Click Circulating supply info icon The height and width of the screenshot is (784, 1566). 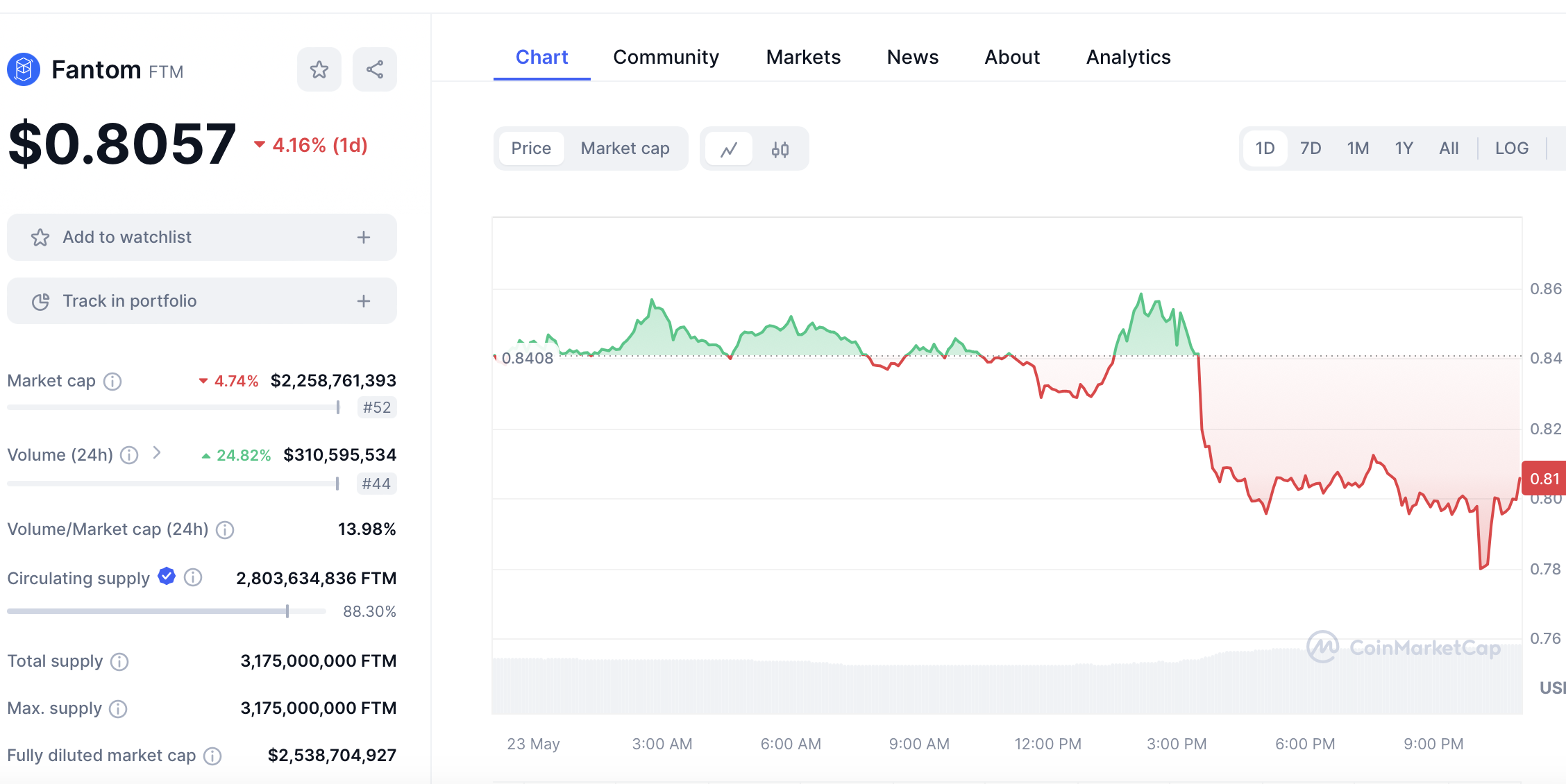[x=193, y=577]
